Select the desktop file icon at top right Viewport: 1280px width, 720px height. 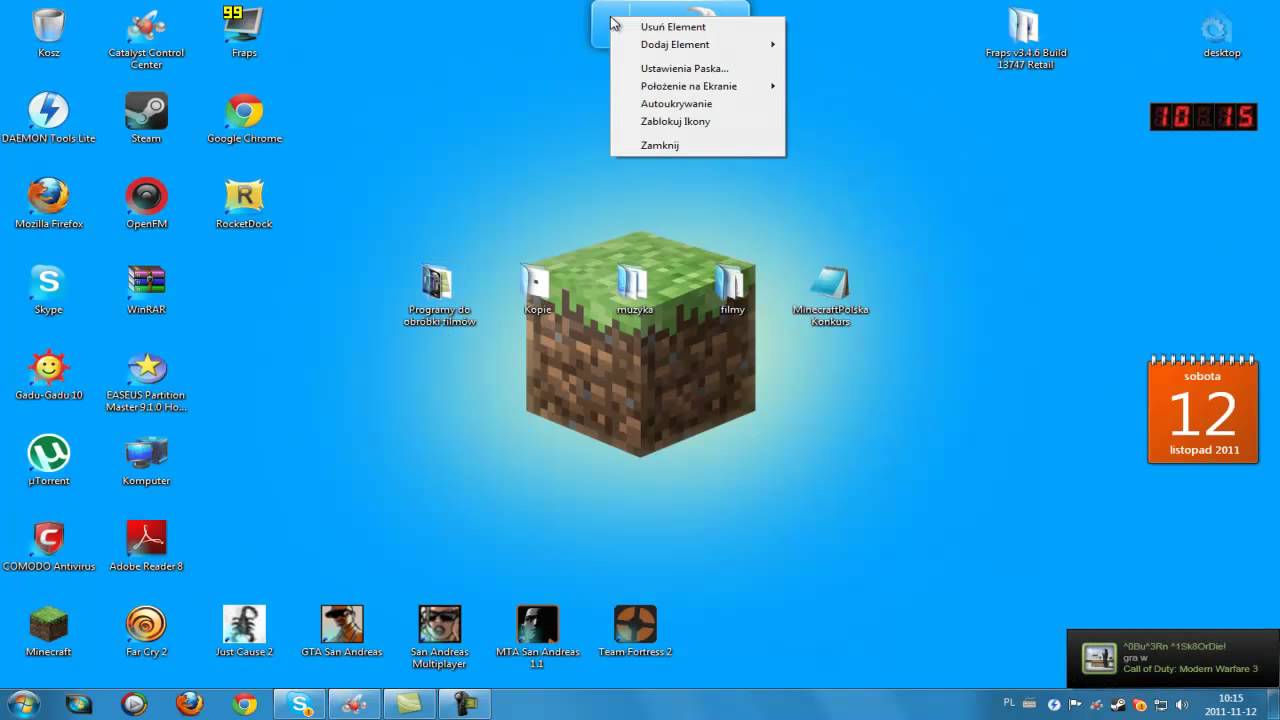tap(1221, 33)
